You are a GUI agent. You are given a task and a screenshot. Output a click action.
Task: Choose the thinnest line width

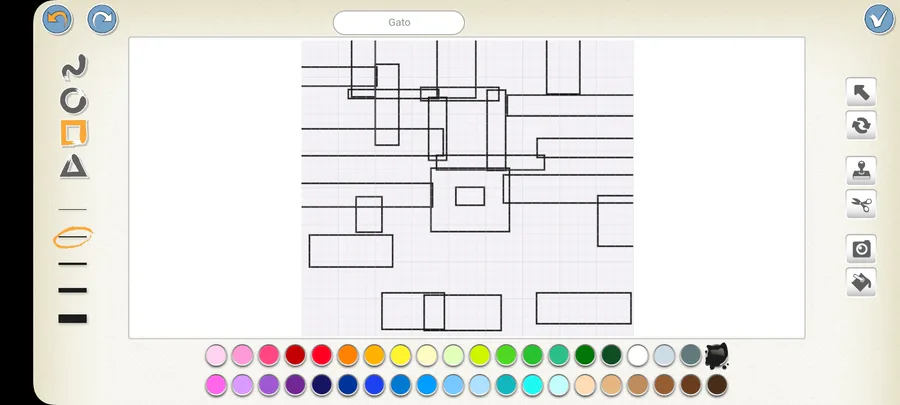point(73,209)
